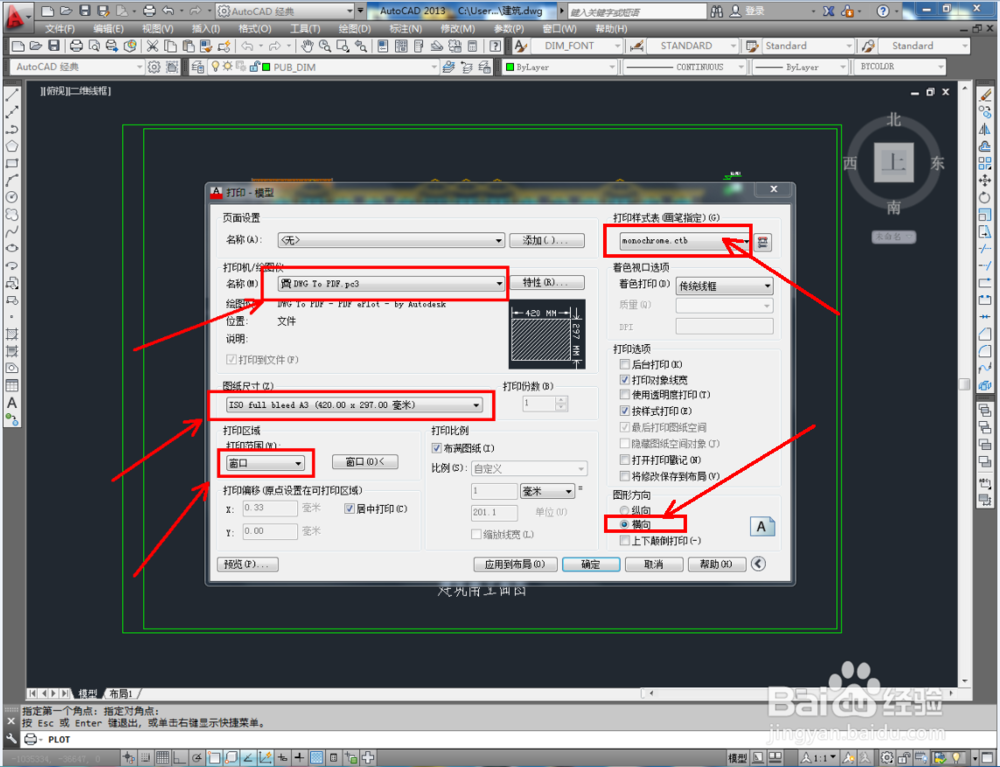Screen dimensions: 1000x767
Task: Click the ViewCube top face
Action: click(893, 163)
